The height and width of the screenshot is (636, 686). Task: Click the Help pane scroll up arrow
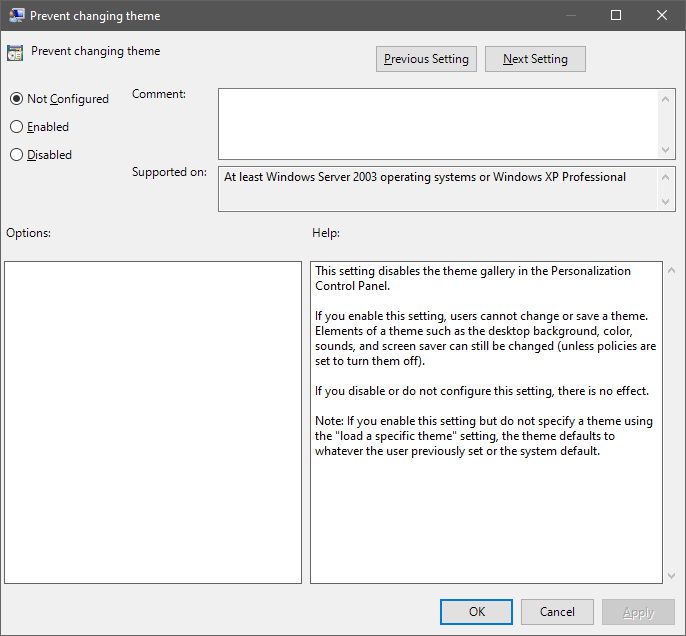pyautogui.click(x=670, y=271)
